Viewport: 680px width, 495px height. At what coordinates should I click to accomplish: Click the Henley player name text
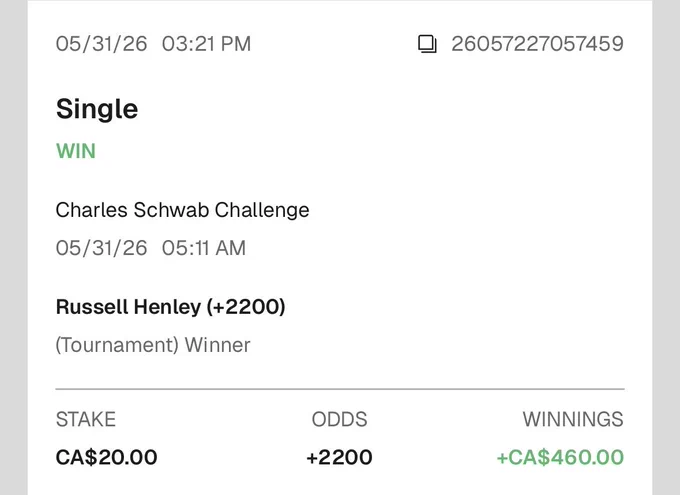point(167,307)
